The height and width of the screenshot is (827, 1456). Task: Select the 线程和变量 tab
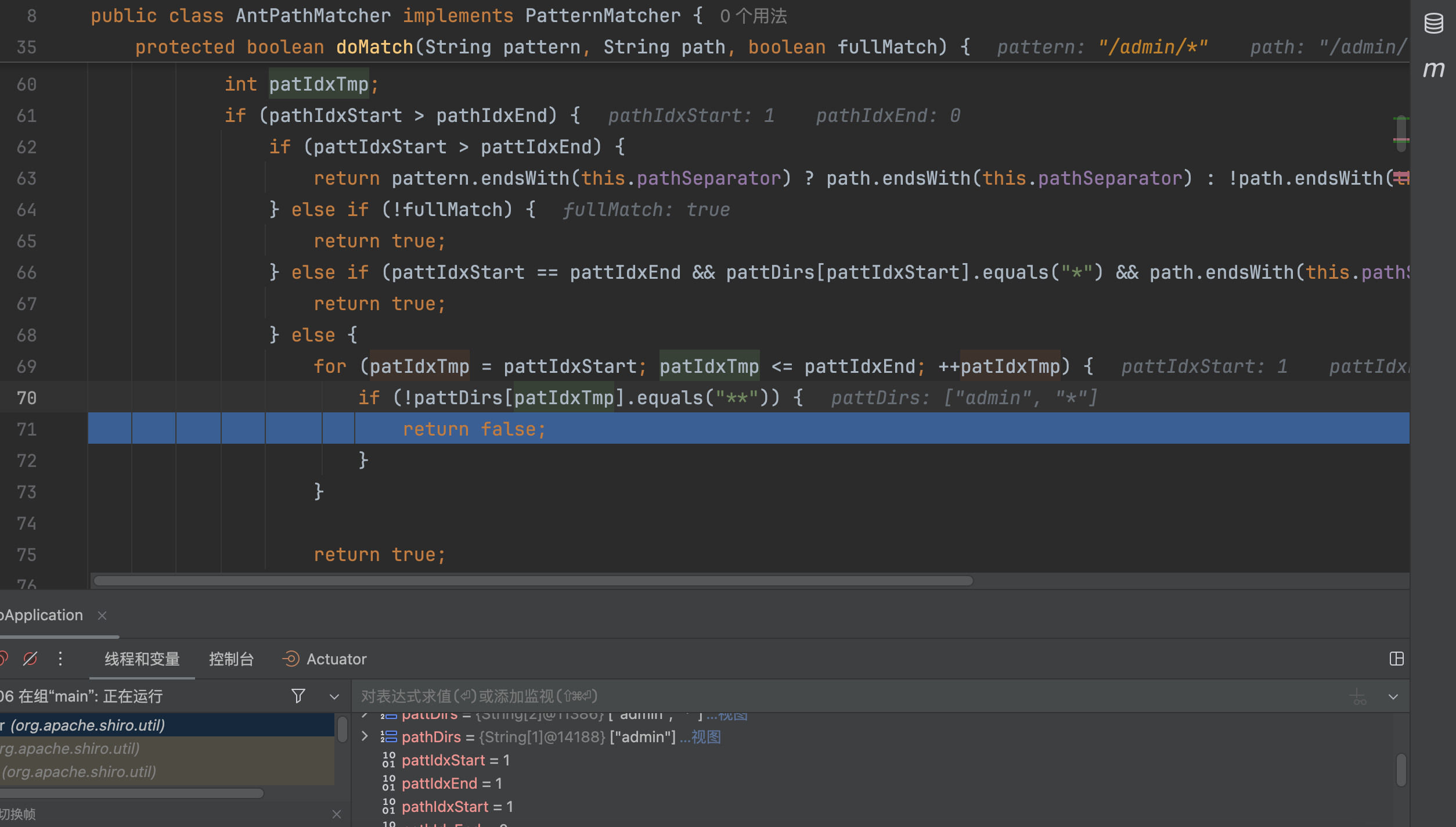[x=142, y=659]
